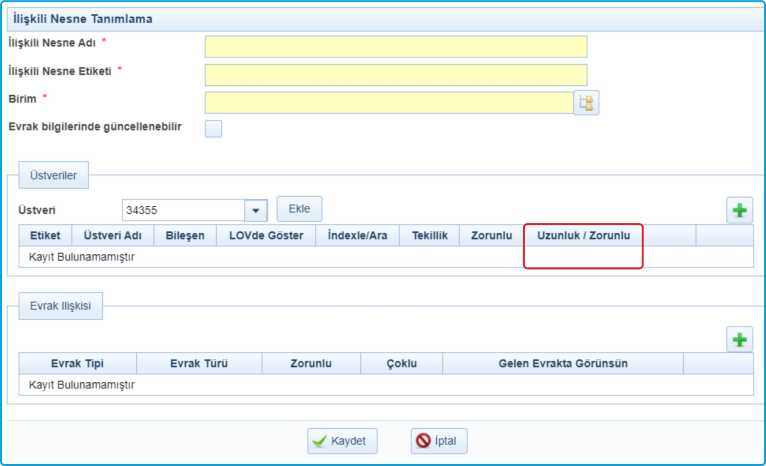Select the Gelen Evrakta Görünsün column header
The image size is (766, 466).
tap(562, 363)
